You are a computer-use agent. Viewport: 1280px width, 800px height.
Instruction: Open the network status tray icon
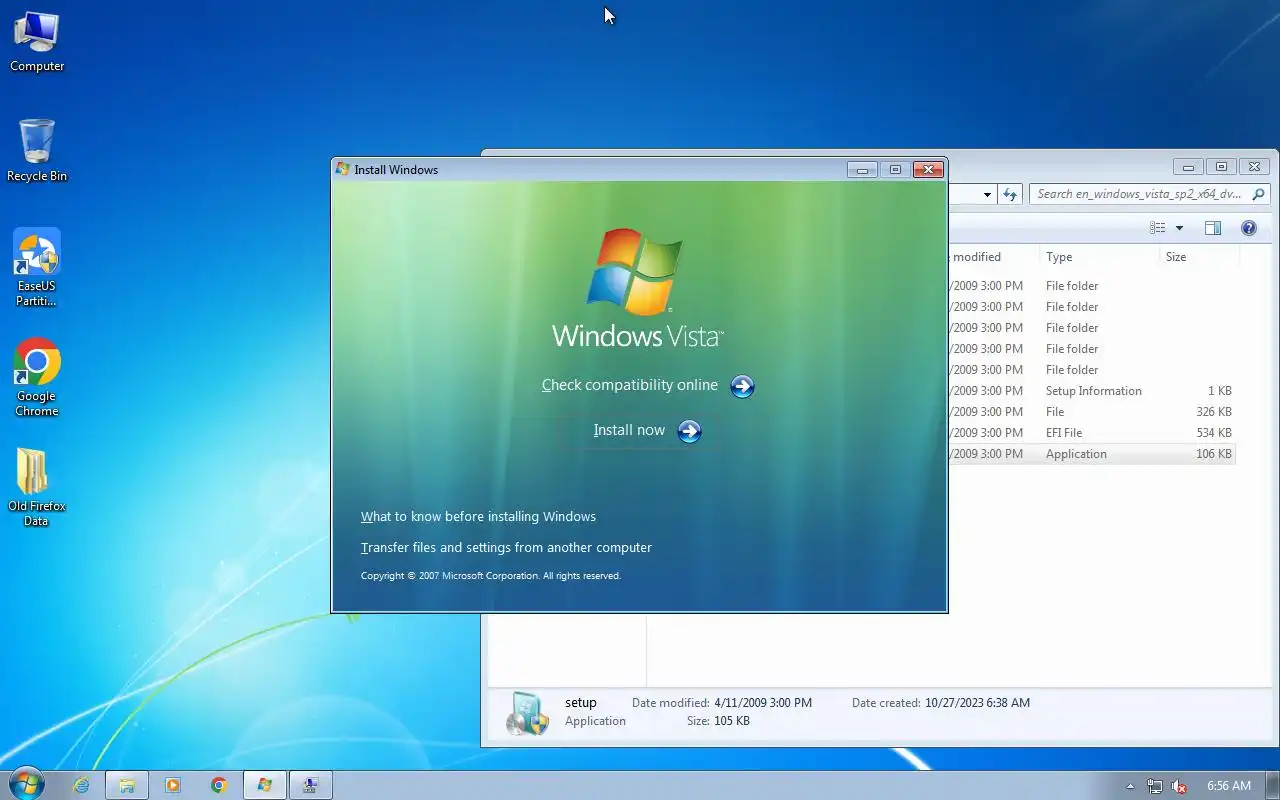coord(1155,786)
